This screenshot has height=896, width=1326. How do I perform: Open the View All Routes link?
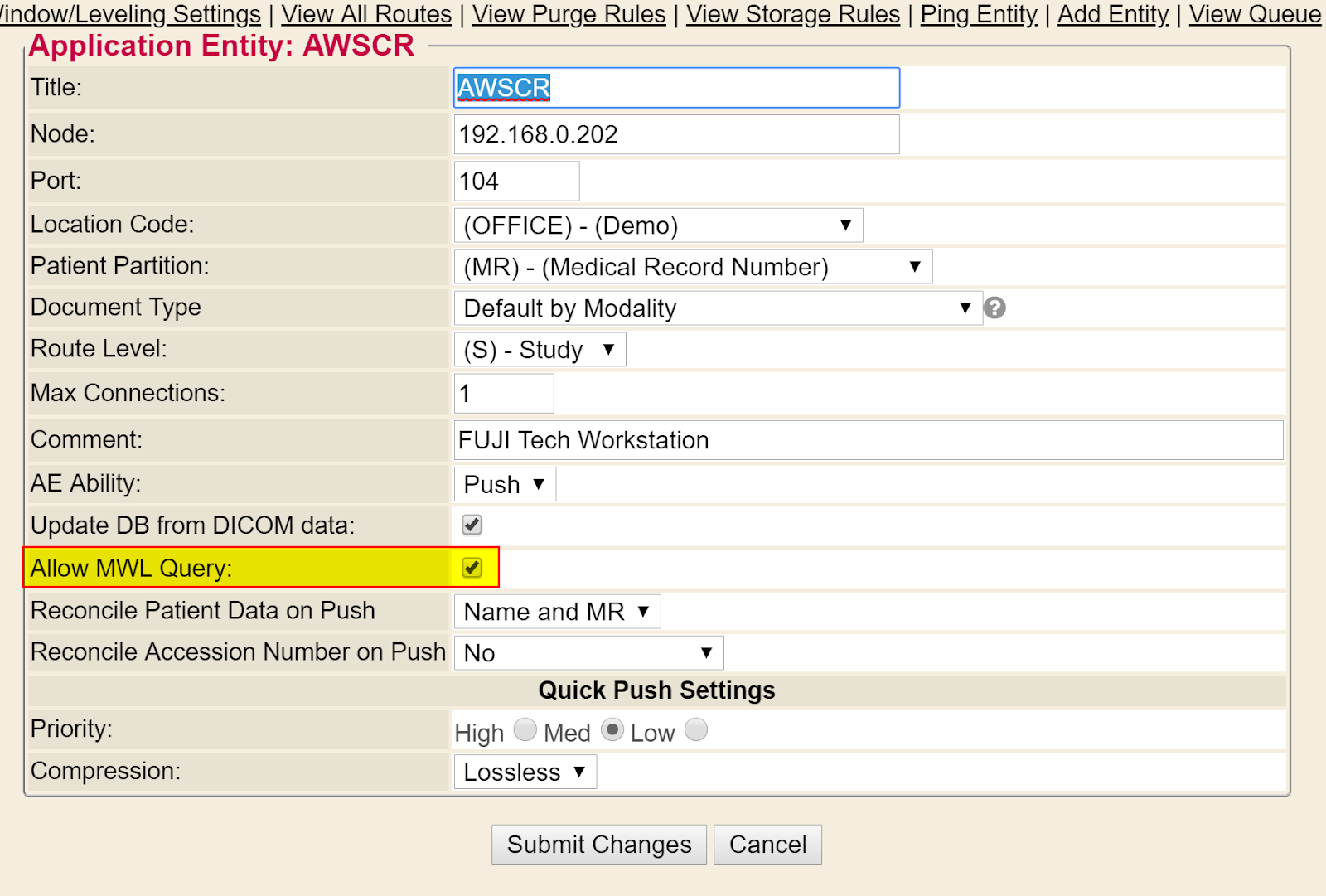click(366, 14)
